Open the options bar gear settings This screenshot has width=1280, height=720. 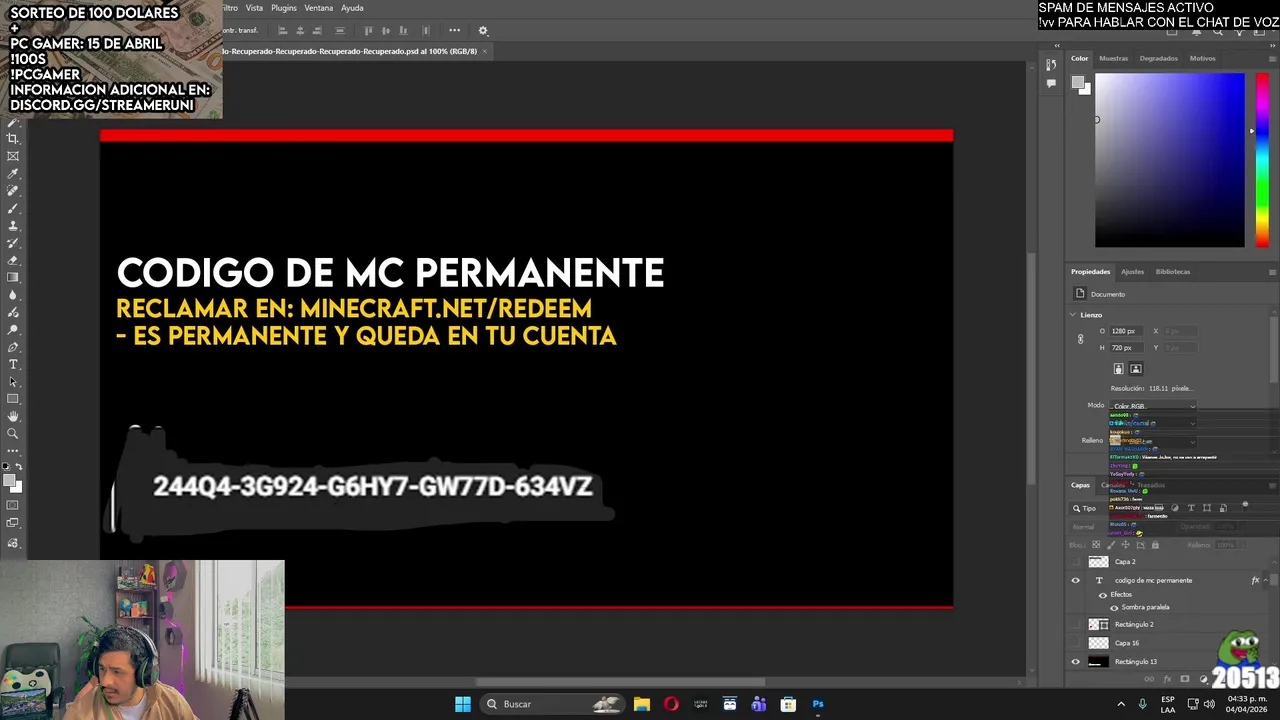[483, 30]
